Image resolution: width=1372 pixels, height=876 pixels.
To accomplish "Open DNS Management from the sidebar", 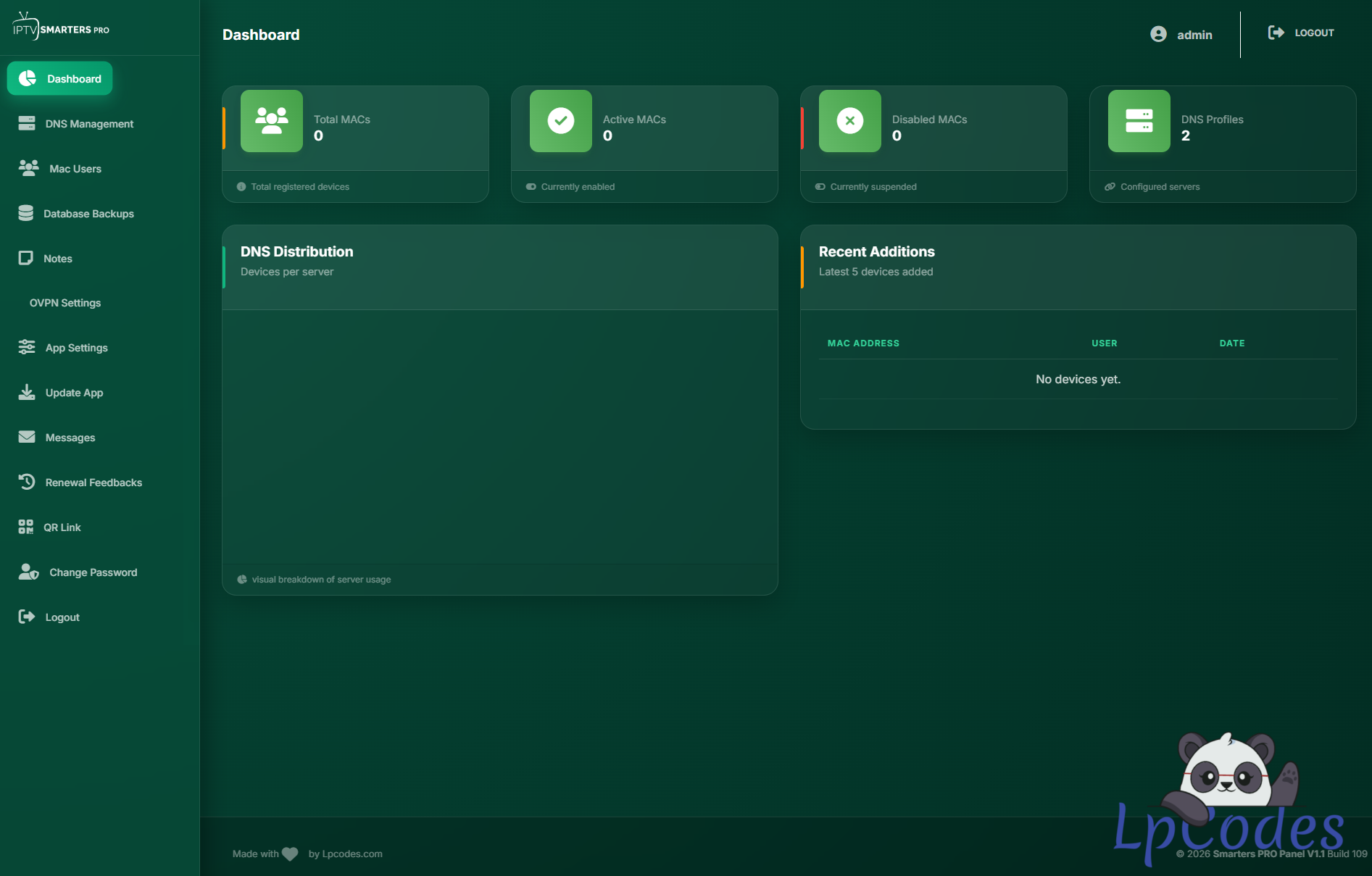I will pyautogui.click(x=89, y=124).
